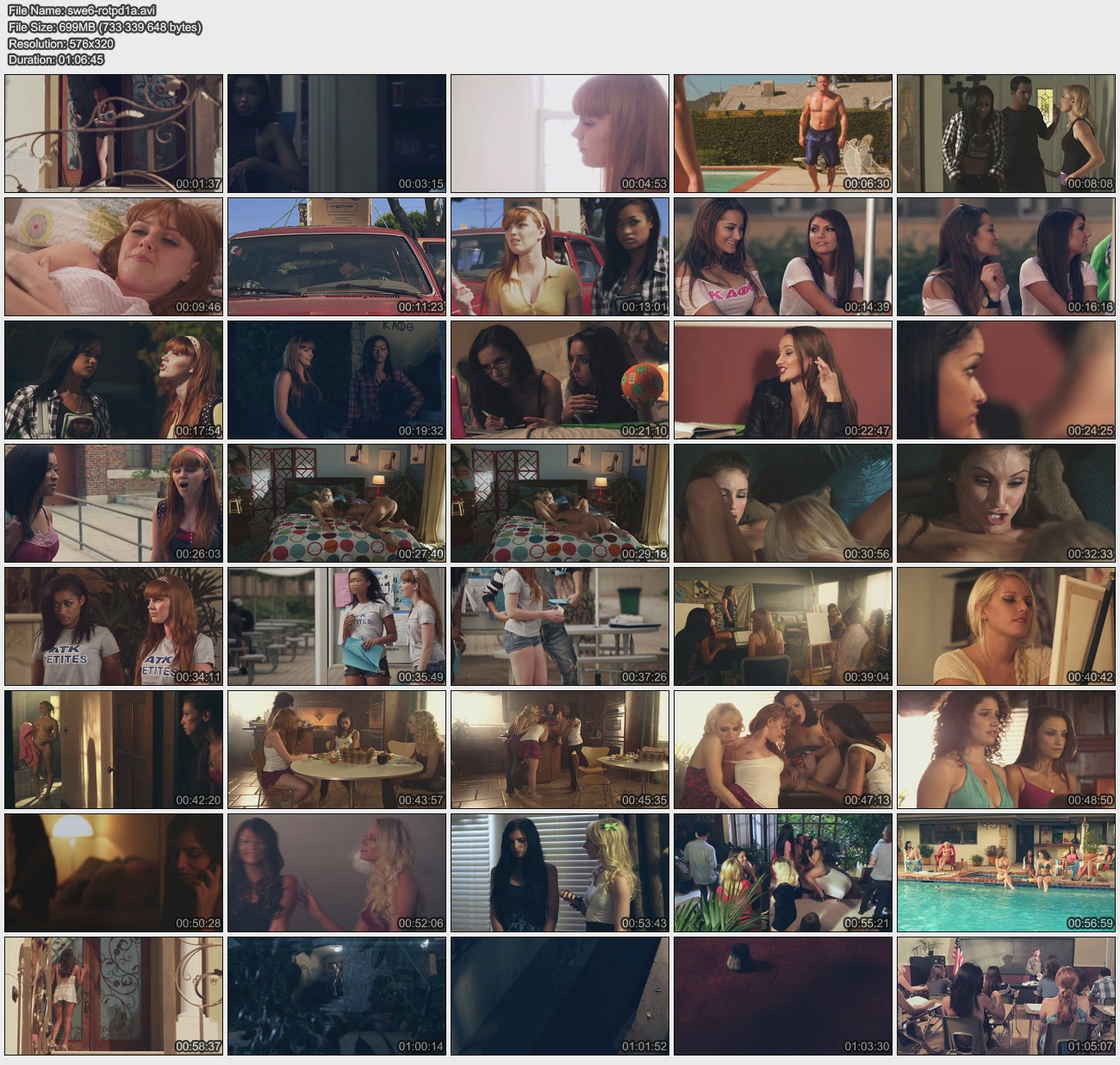The image size is (1120, 1065).
Task: Click the art class thumbnail at 00:39:04
Action: 782,626
